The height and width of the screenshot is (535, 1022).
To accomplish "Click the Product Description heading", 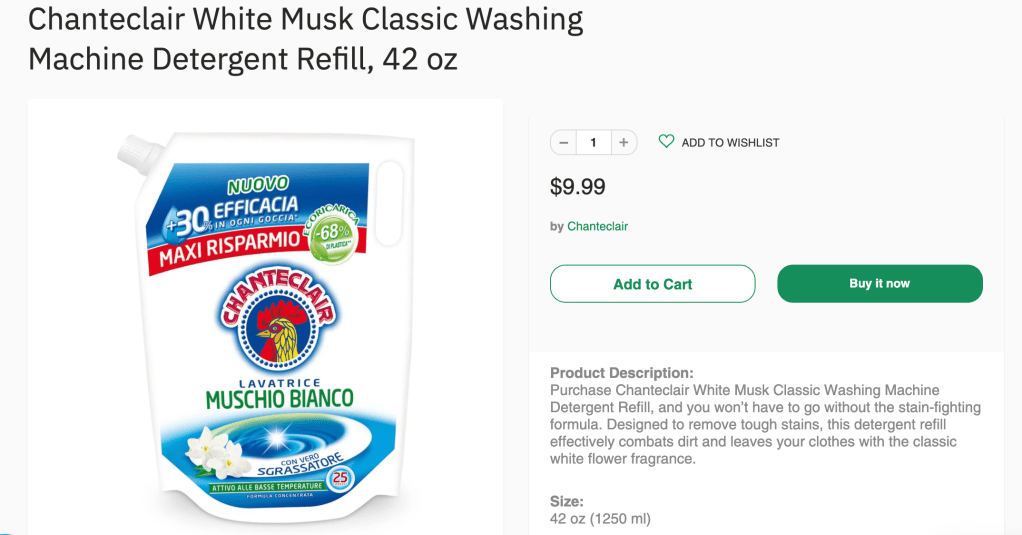I will click(621, 373).
